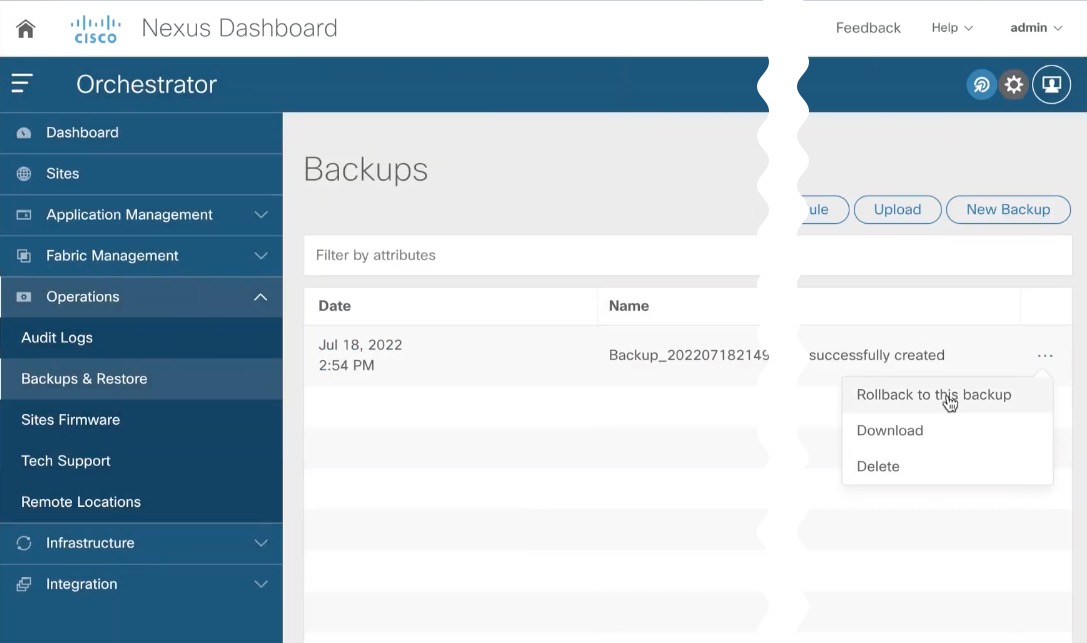The width and height of the screenshot is (1087, 643).
Task: Click the Nexus Dashboard title
Action: 239,28
